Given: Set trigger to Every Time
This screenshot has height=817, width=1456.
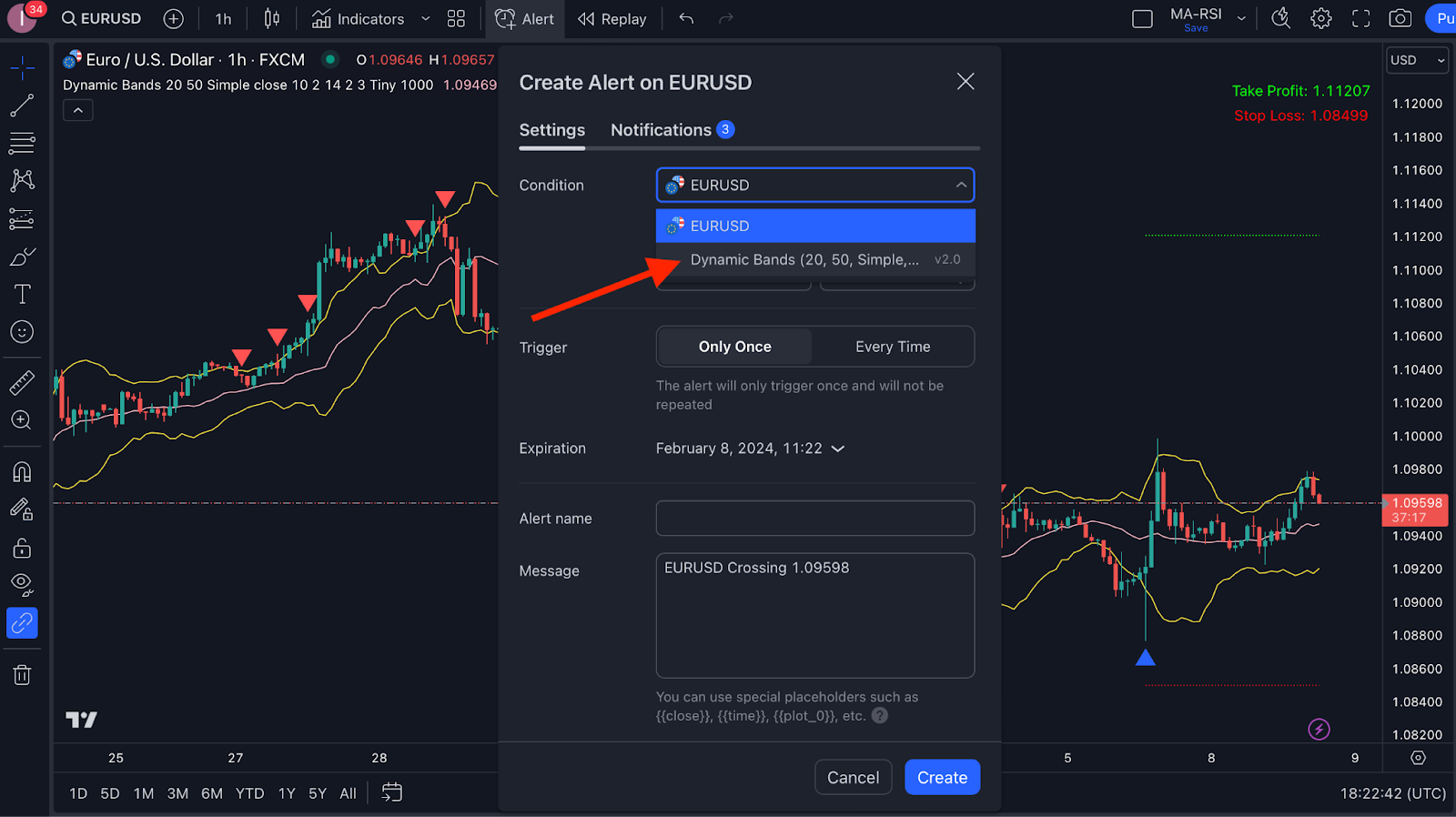Looking at the screenshot, I should [893, 347].
